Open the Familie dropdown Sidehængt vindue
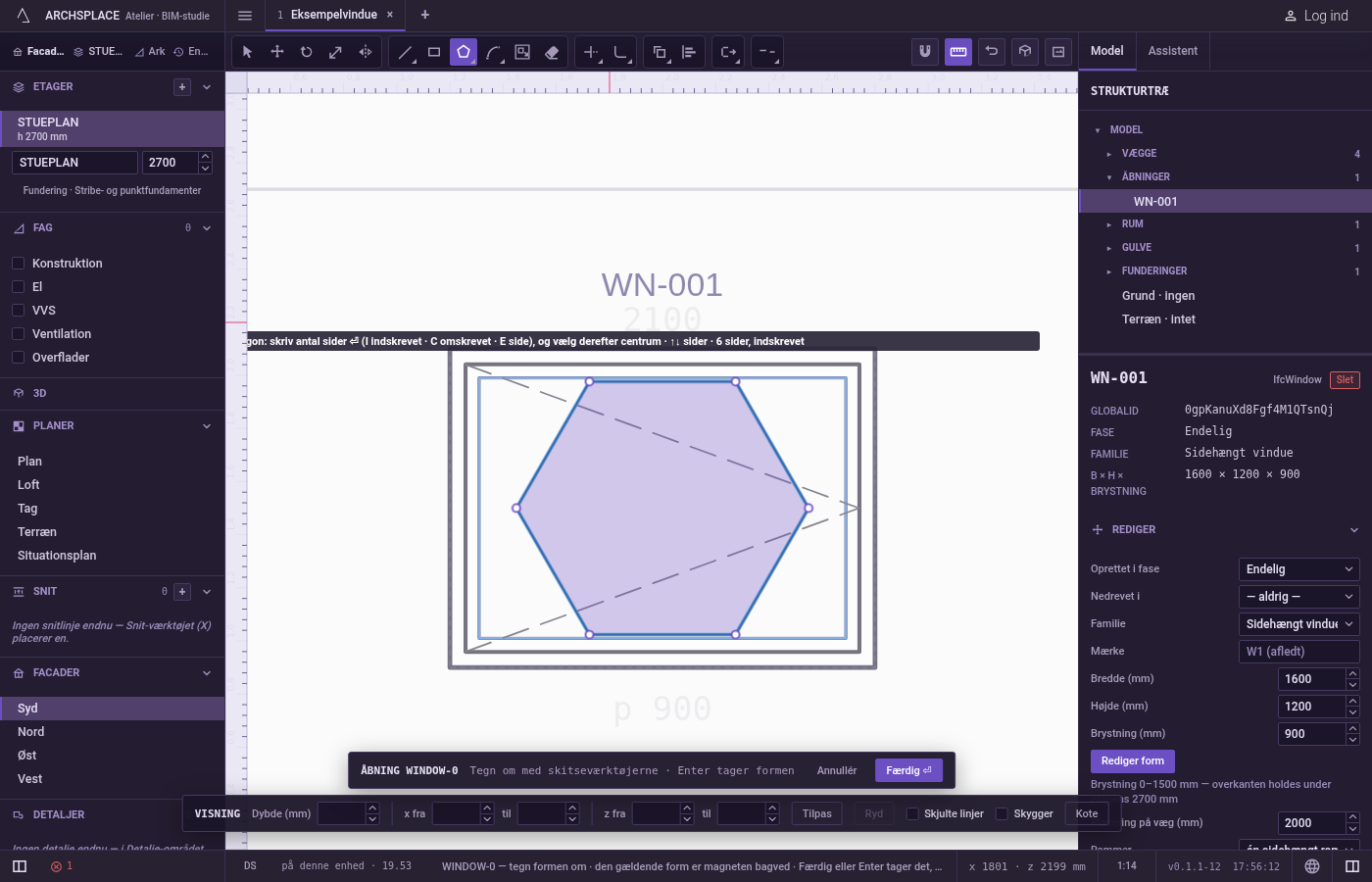 point(1299,624)
